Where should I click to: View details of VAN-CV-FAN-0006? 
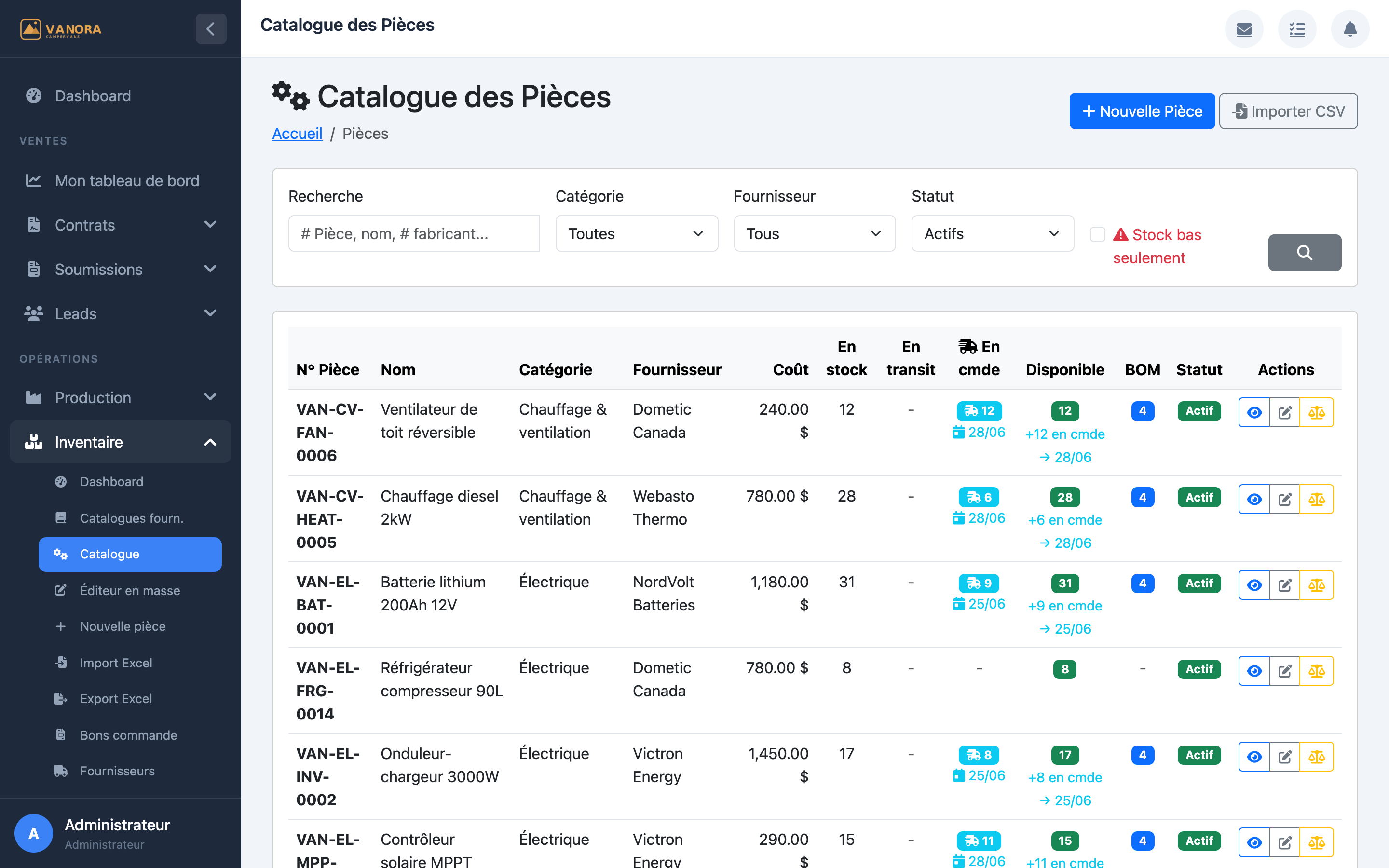(1254, 412)
